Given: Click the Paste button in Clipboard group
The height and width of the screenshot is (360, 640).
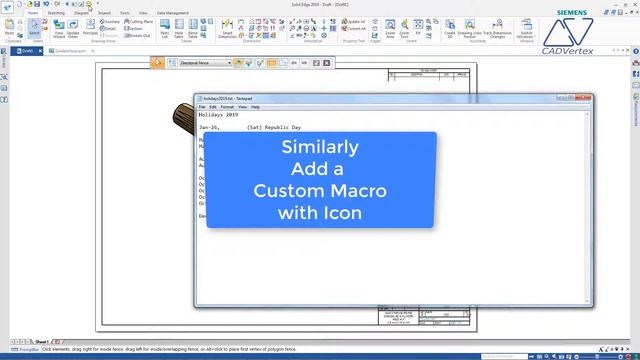Looking at the screenshot, I should [x=9, y=28].
